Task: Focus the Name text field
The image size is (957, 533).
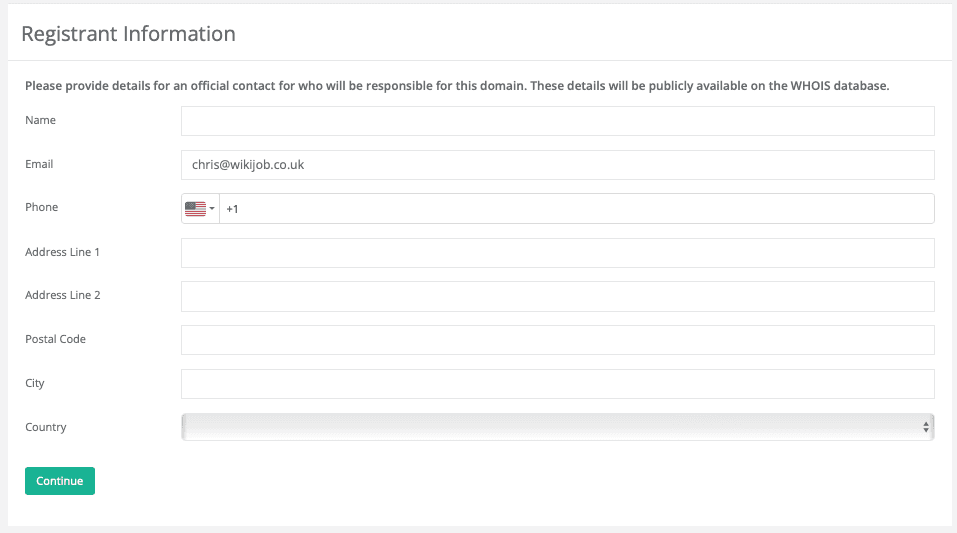Action: 557,121
